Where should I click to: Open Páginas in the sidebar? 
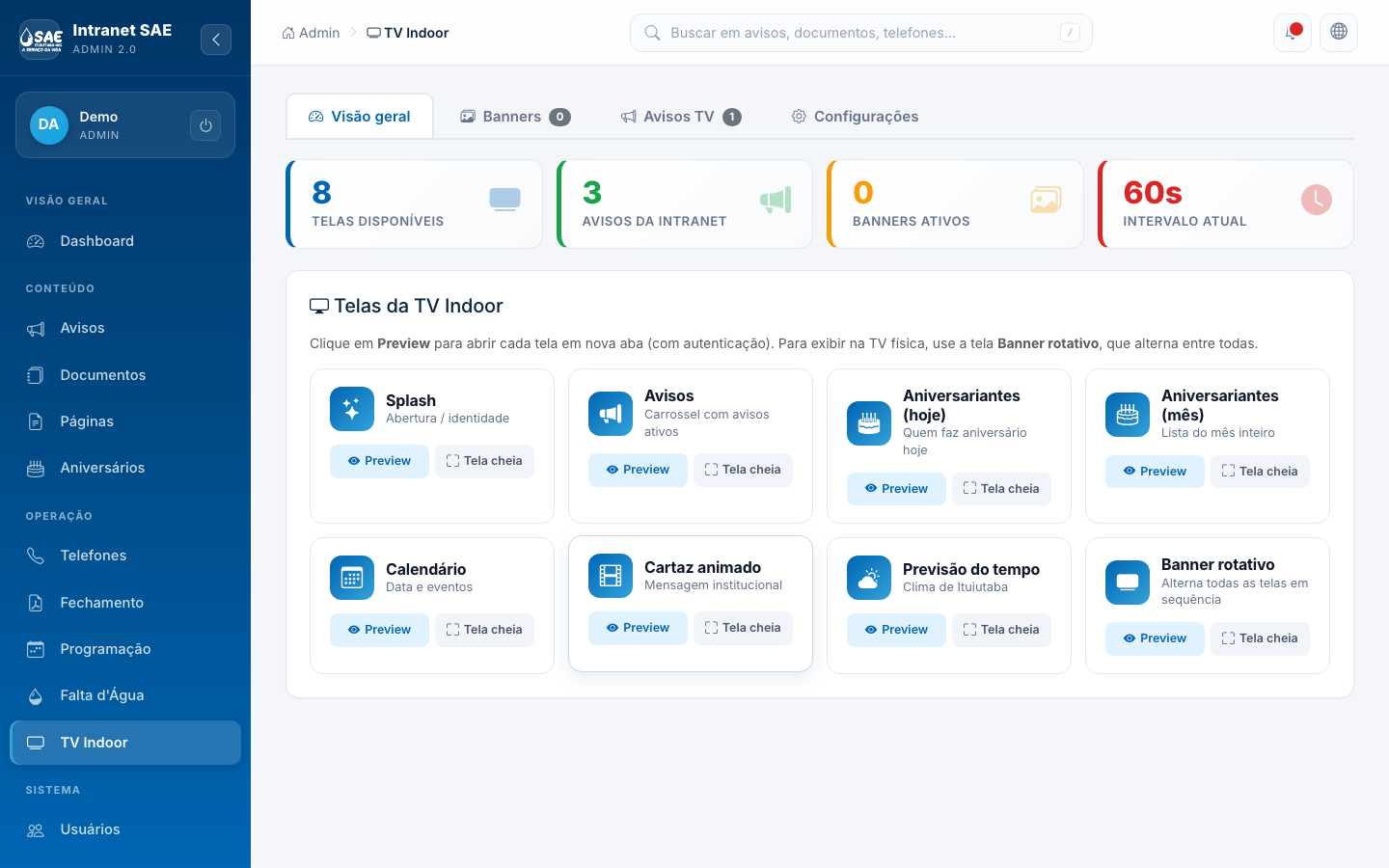tap(125, 421)
